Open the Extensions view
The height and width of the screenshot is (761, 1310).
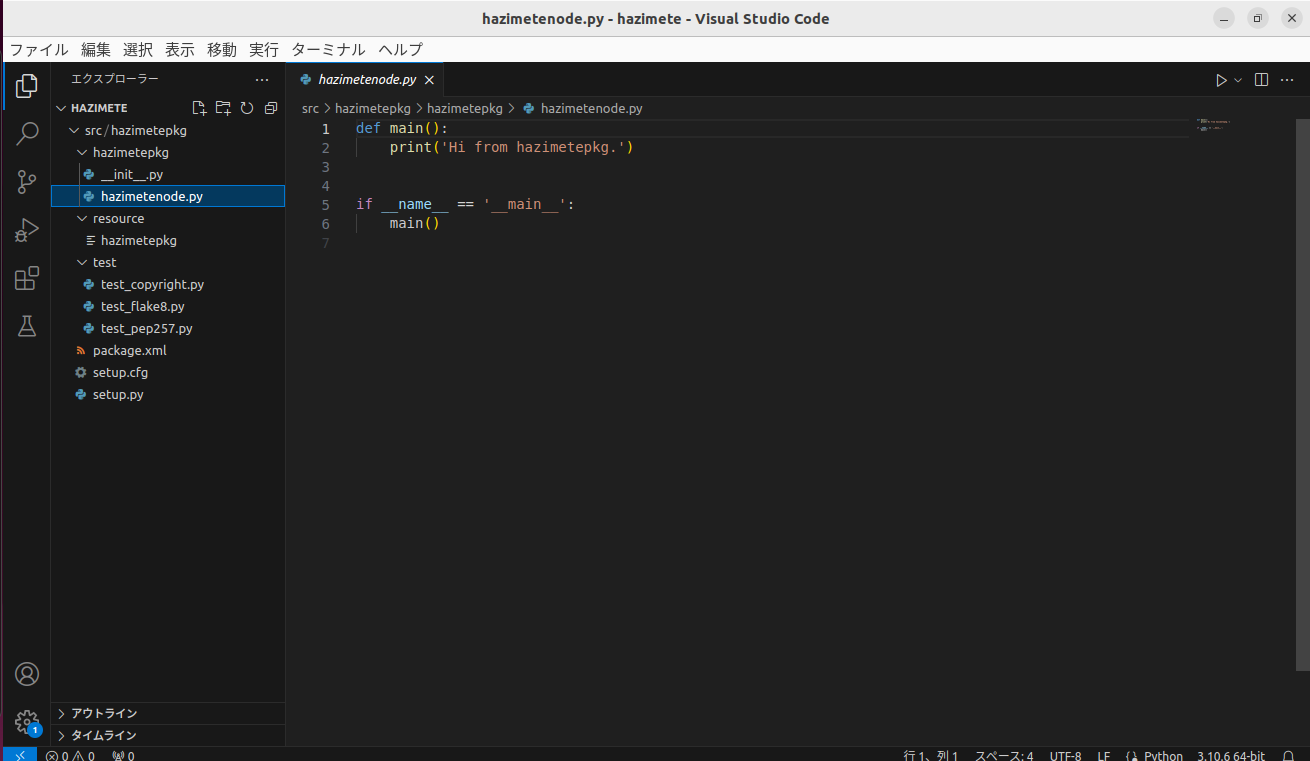point(27,279)
